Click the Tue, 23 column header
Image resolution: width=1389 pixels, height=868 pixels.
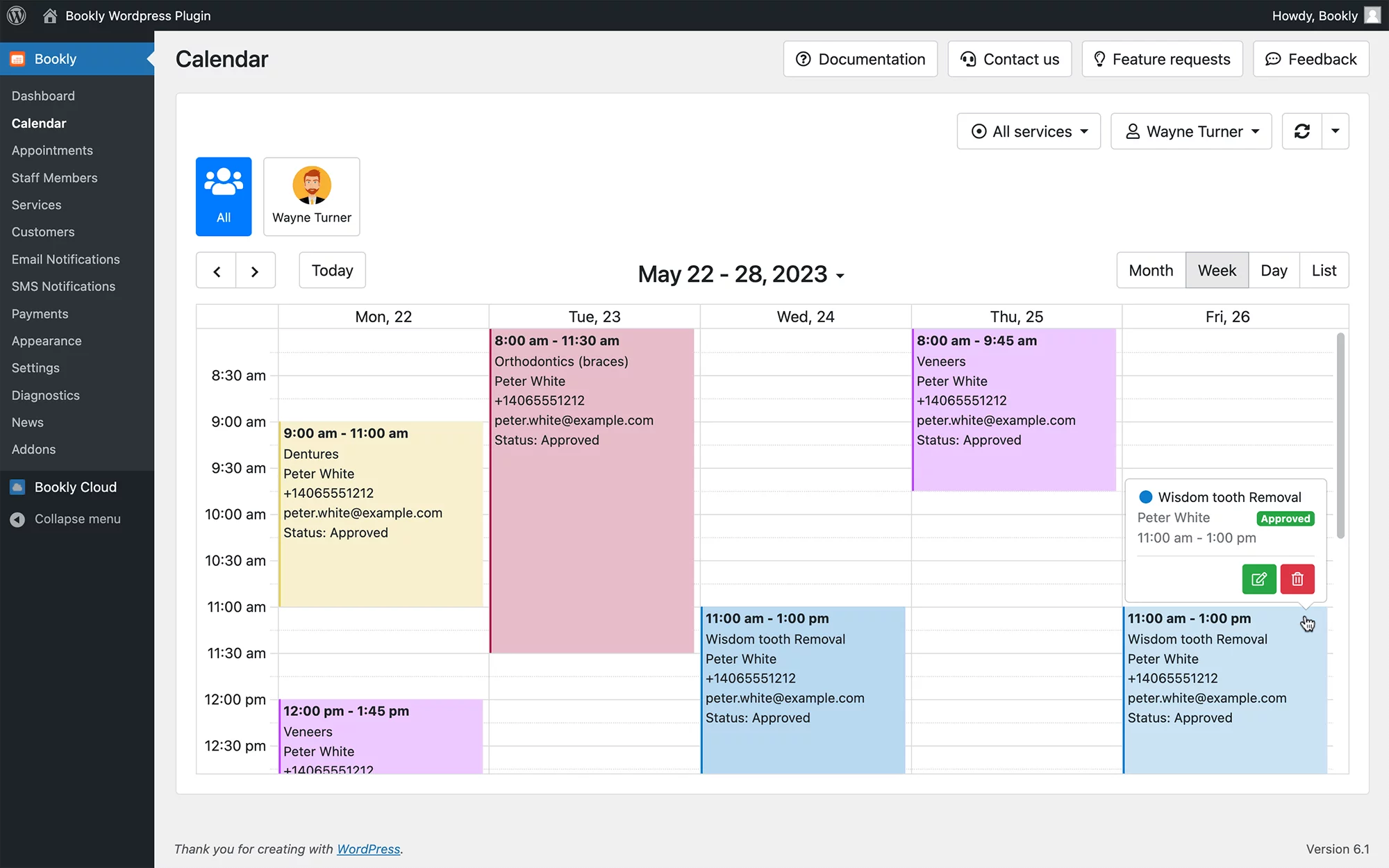pos(594,317)
